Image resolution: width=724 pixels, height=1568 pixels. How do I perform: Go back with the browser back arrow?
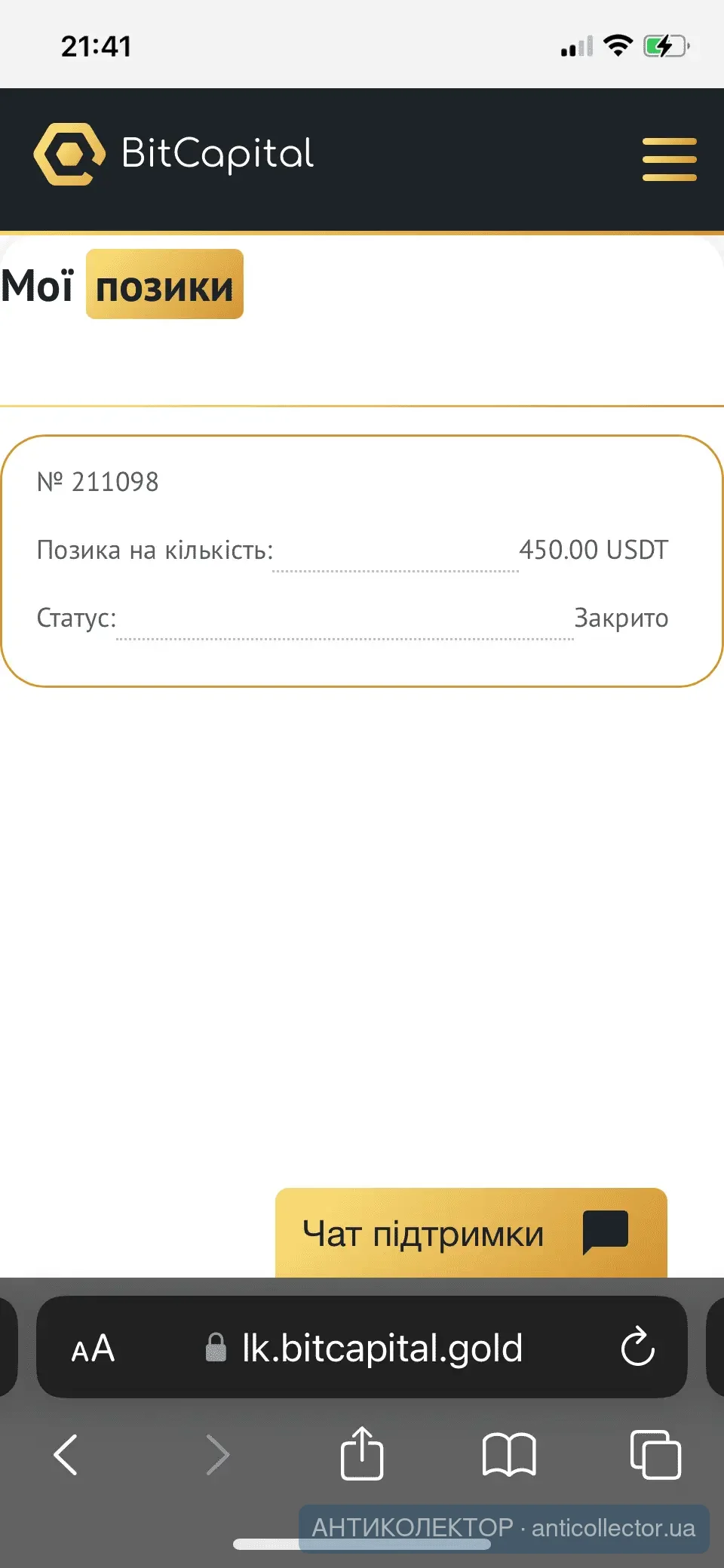pyautogui.click(x=66, y=1454)
